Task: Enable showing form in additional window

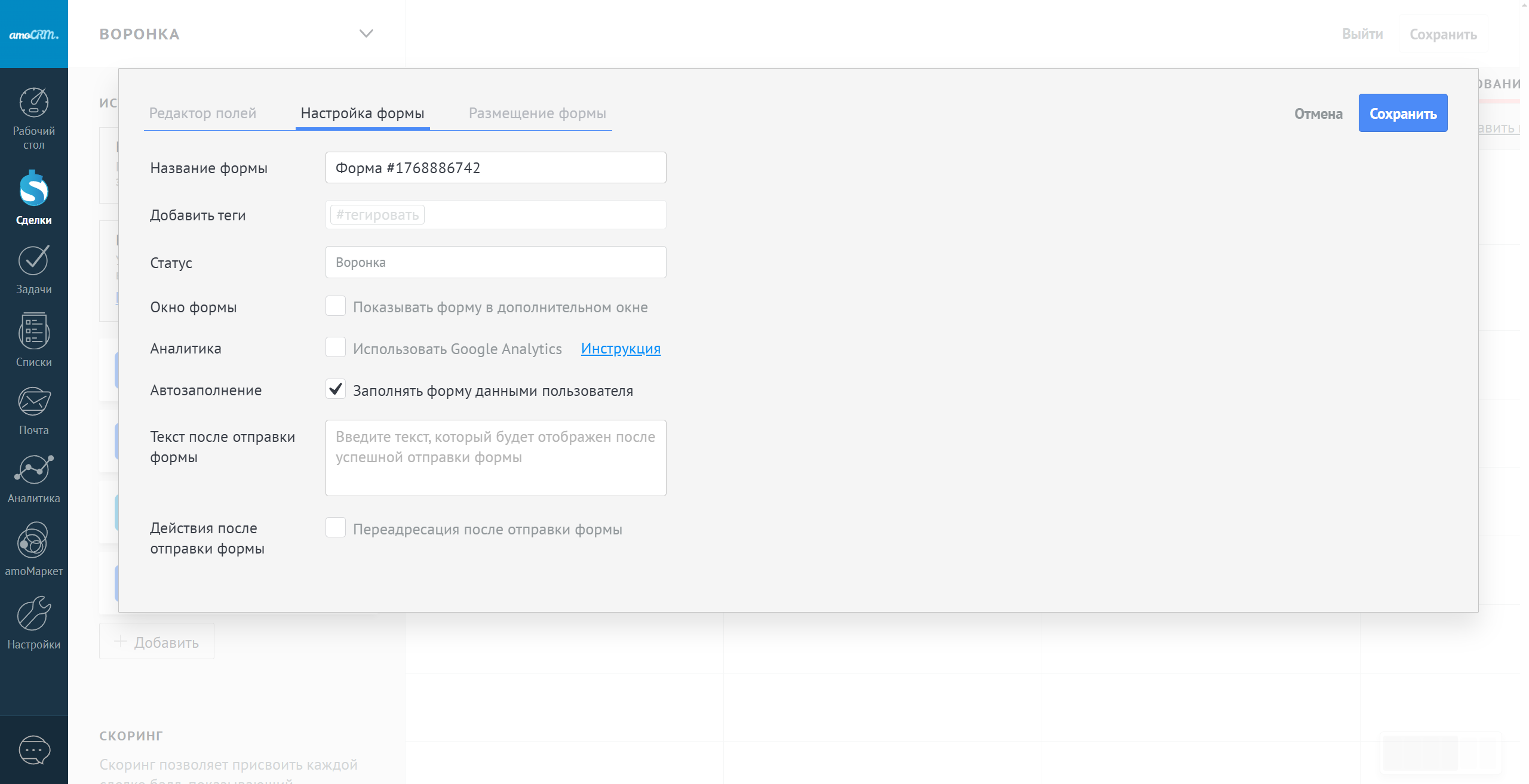Action: click(x=336, y=306)
